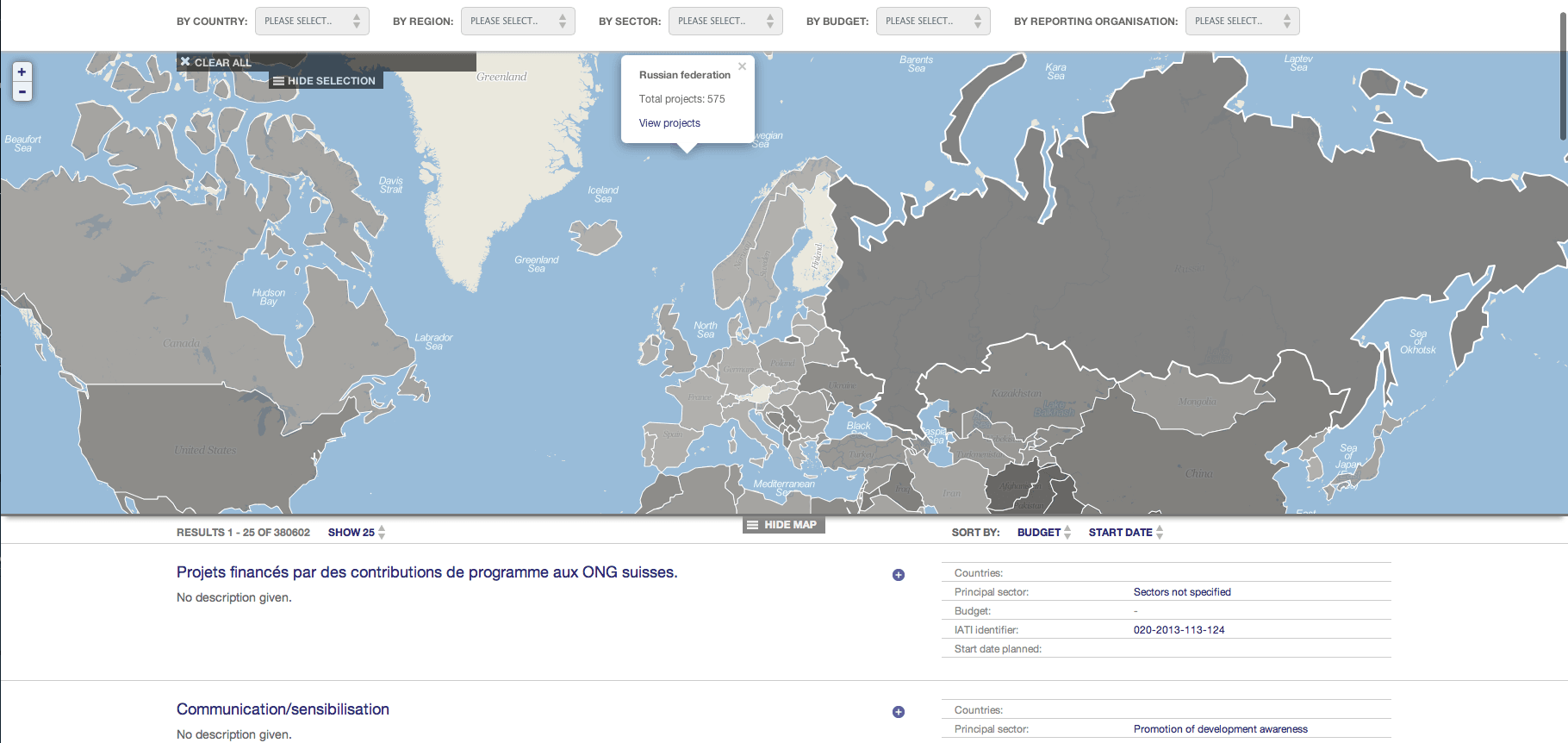The height and width of the screenshot is (743, 1568).
Task: Zoom out on the map
Action: click(x=22, y=91)
